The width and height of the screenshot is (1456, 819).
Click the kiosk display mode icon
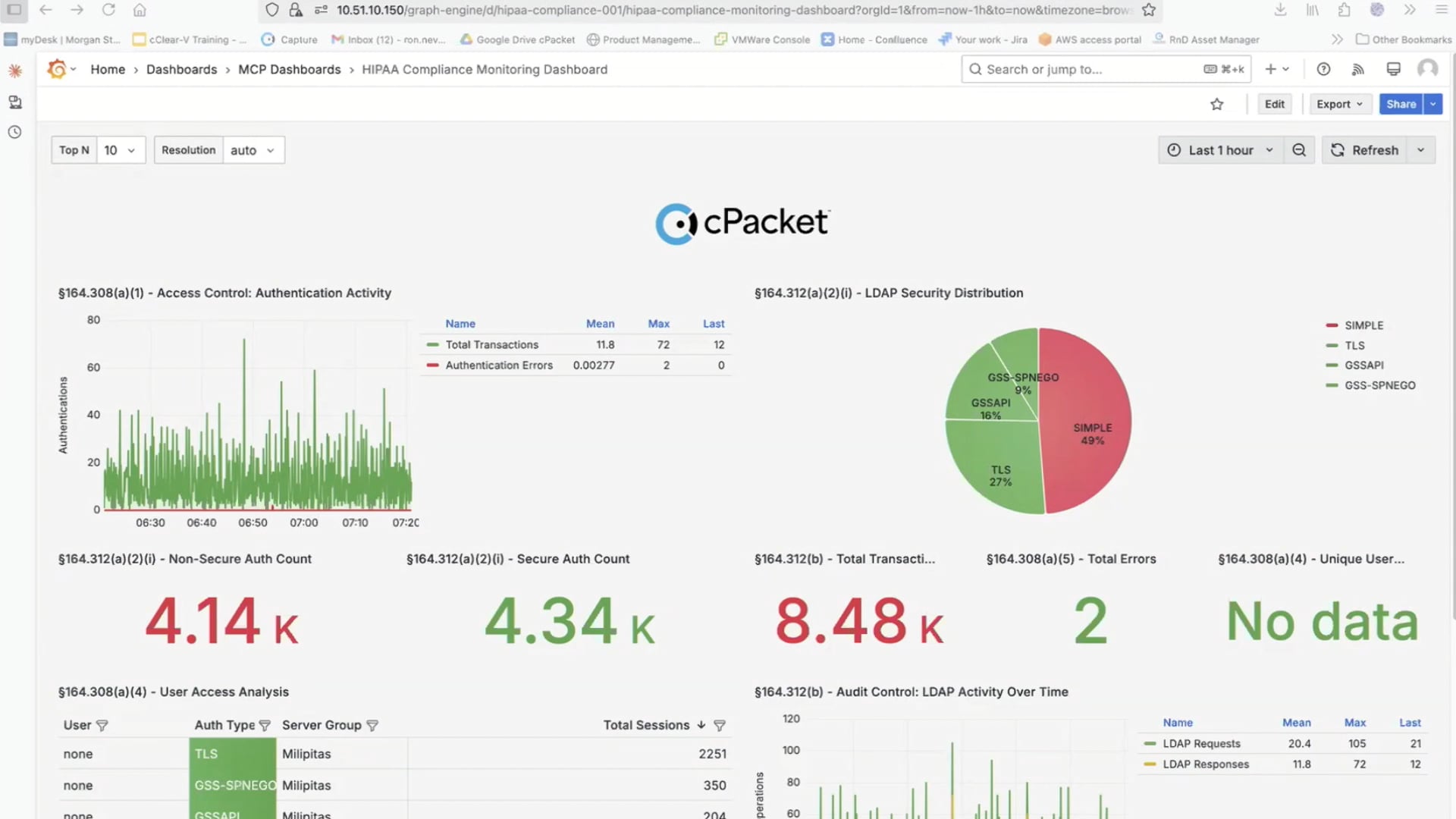[x=1393, y=68]
